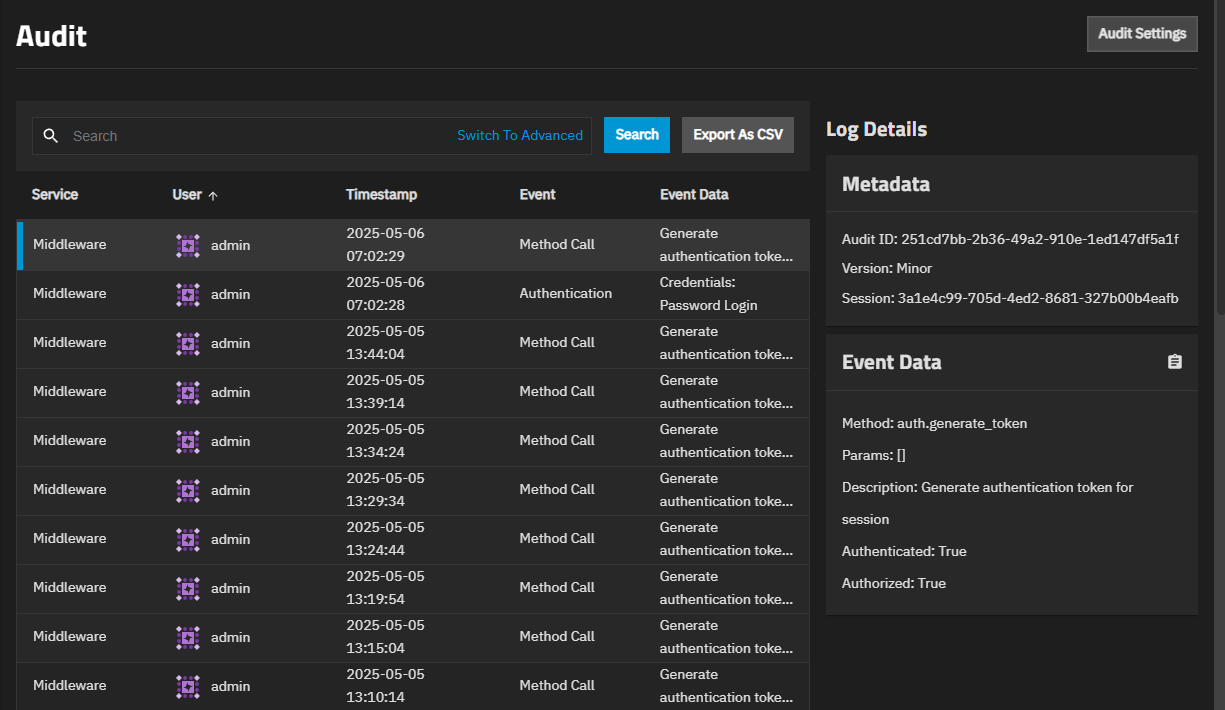Click the Event Data column header
Viewport: 1225px width, 710px height.
tap(694, 195)
